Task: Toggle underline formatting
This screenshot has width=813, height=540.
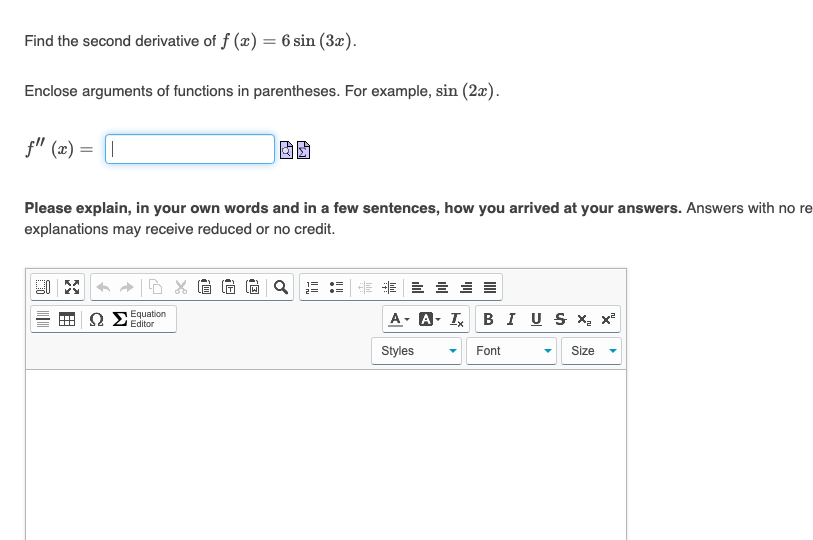Action: (x=536, y=319)
